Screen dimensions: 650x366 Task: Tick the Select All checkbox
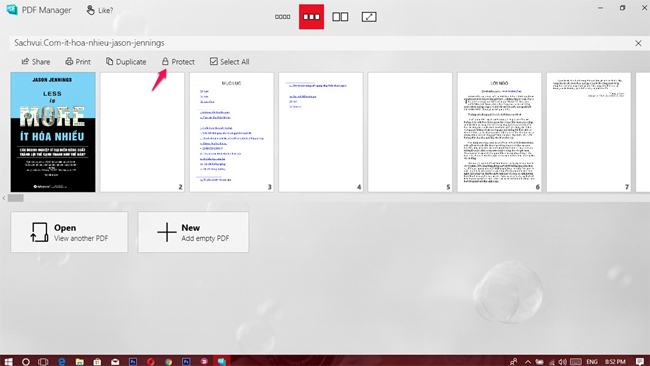pos(213,61)
